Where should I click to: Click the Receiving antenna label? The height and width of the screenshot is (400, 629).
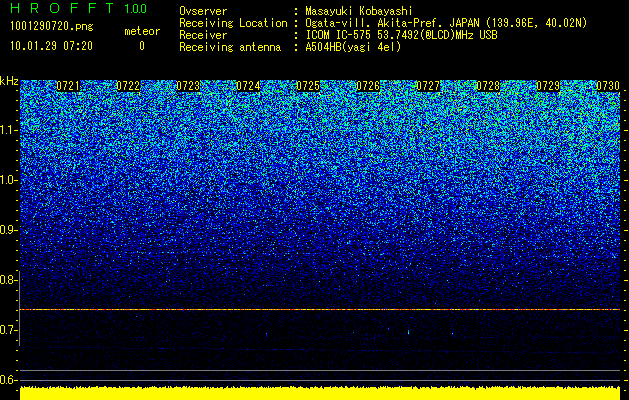[x=230, y=47]
